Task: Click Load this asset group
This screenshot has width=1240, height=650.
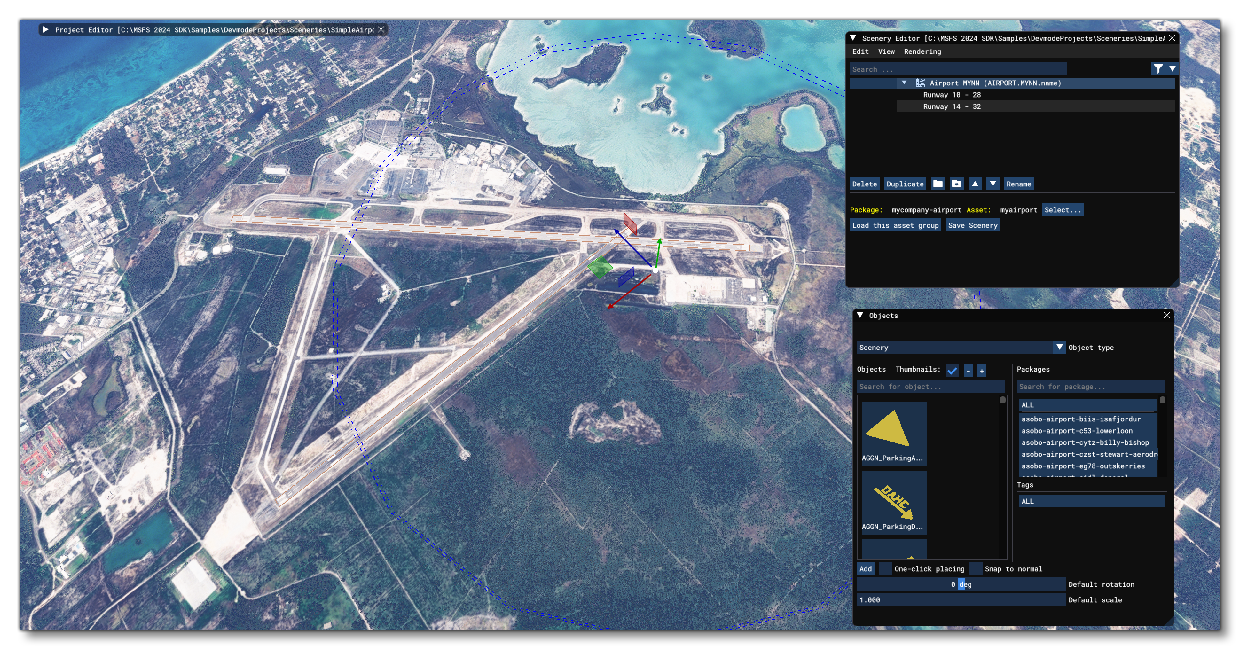Action: coord(894,225)
